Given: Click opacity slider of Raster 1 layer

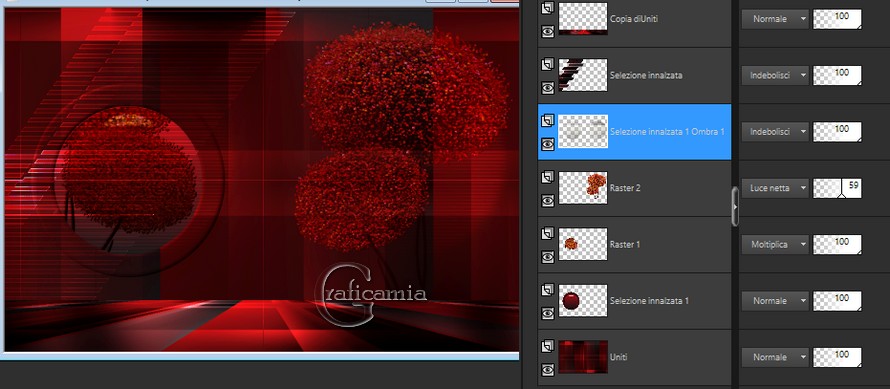Looking at the screenshot, I should click(x=837, y=244).
